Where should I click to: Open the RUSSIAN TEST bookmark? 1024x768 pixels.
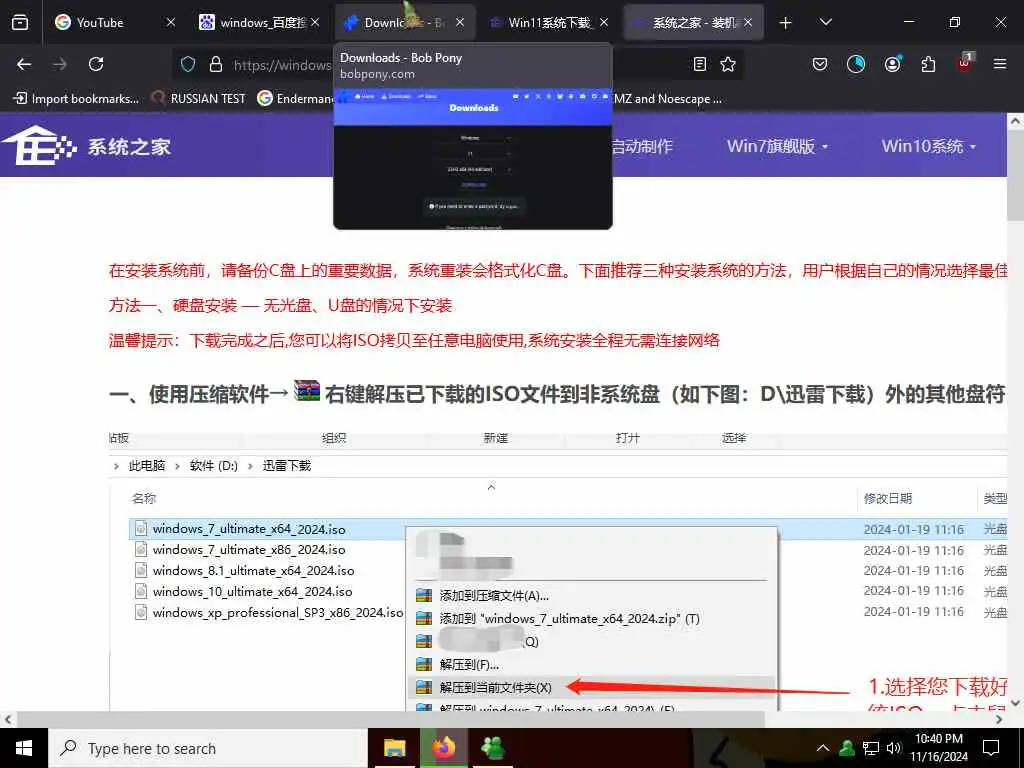[x=198, y=99]
